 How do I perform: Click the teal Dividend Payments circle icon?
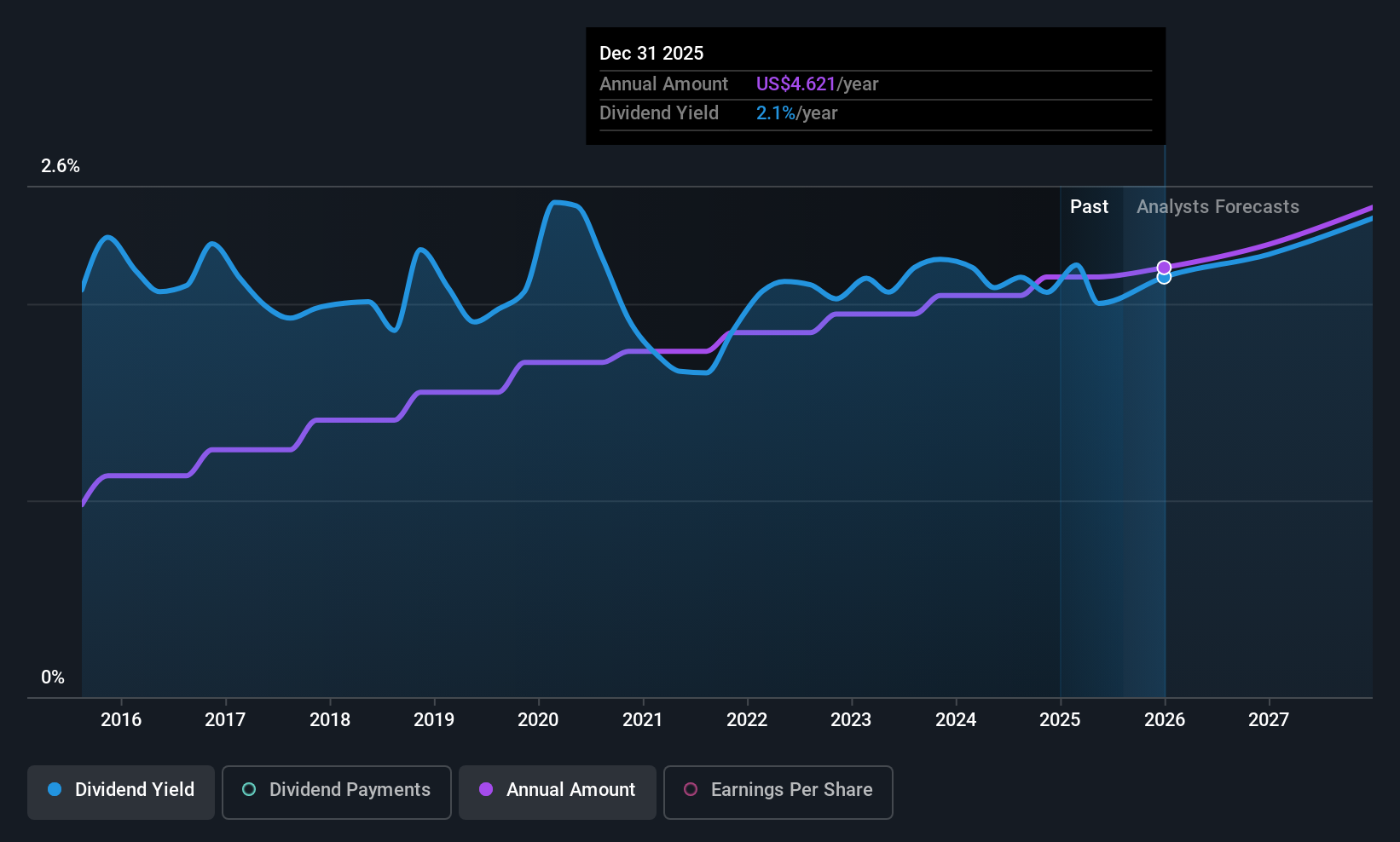coord(248,790)
